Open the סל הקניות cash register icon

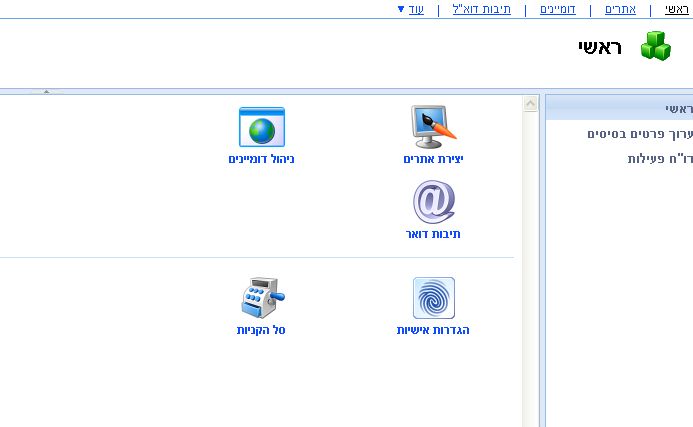point(261,298)
